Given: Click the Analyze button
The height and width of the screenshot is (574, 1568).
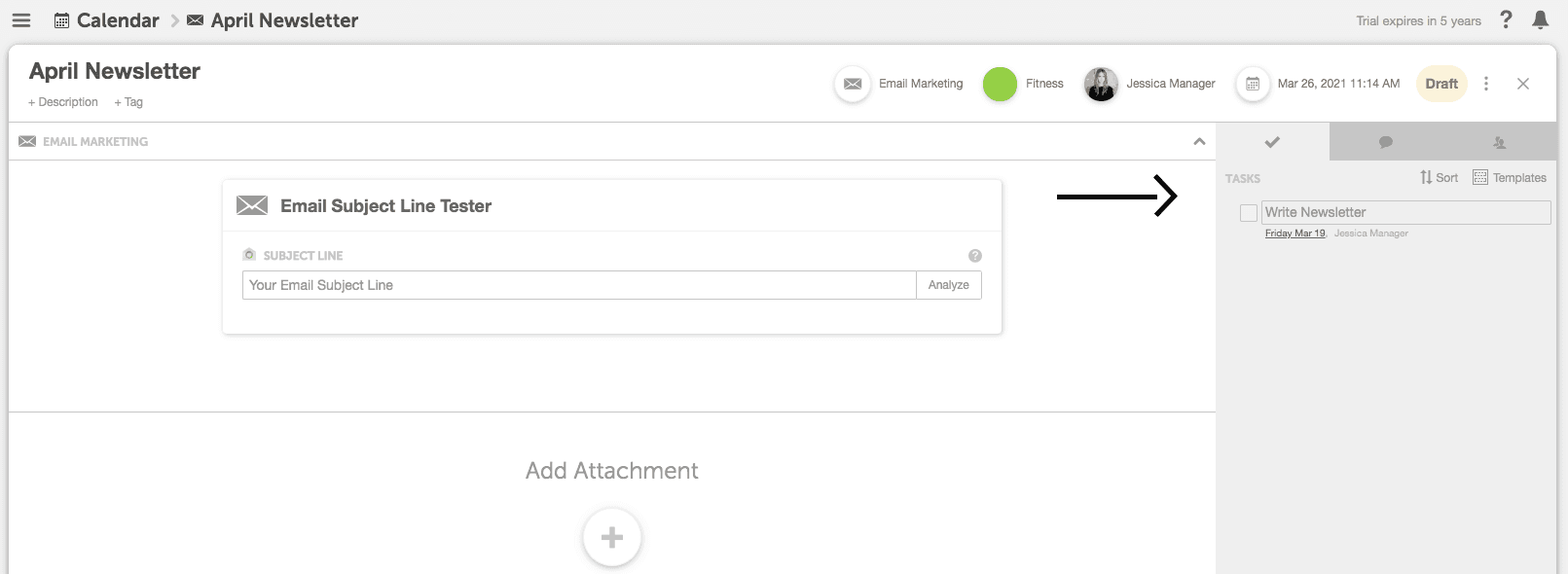Looking at the screenshot, I should [949, 285].
